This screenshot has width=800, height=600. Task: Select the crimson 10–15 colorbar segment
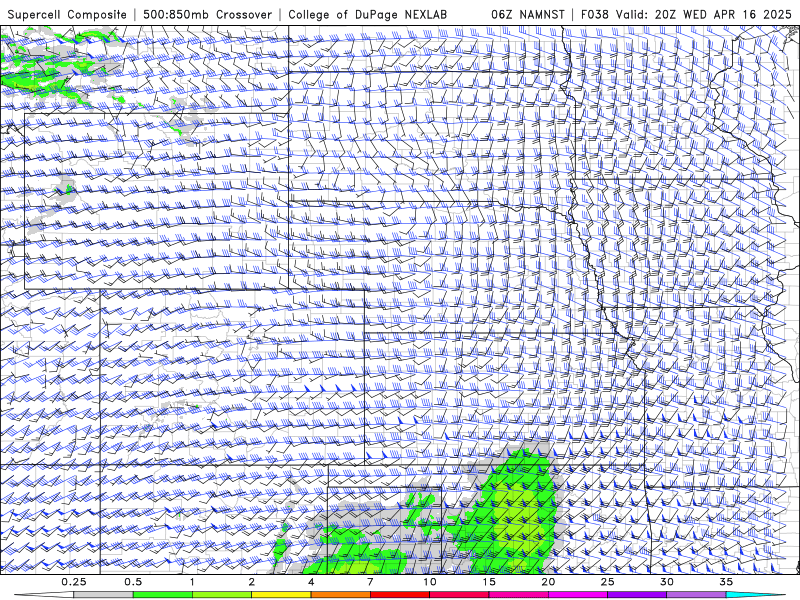(459, 595)
